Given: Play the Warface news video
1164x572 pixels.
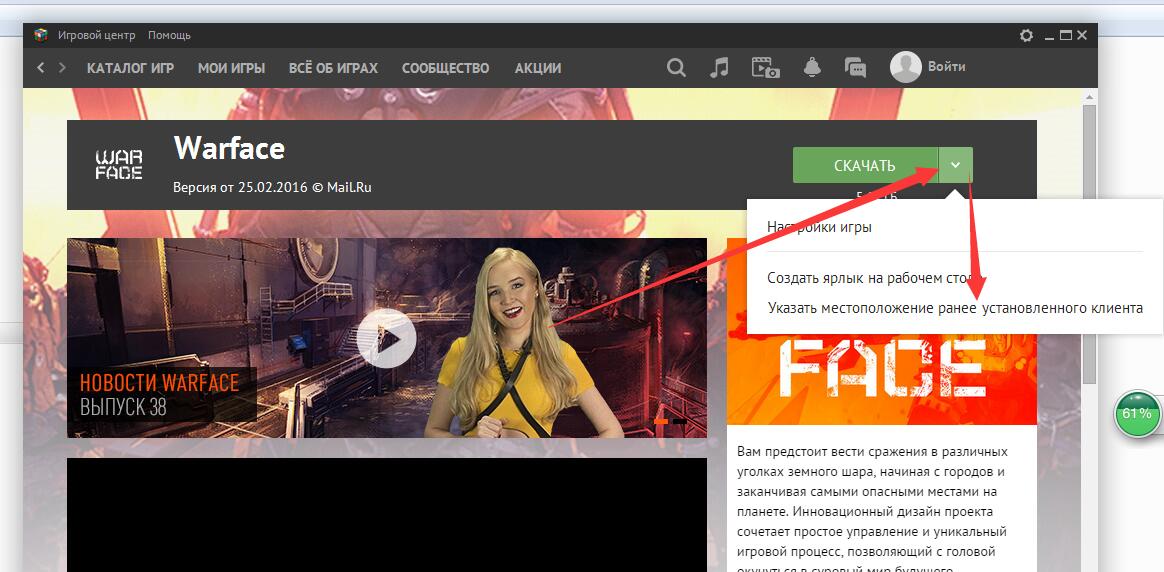Looking at the screenshot, I should click(386, 338).
